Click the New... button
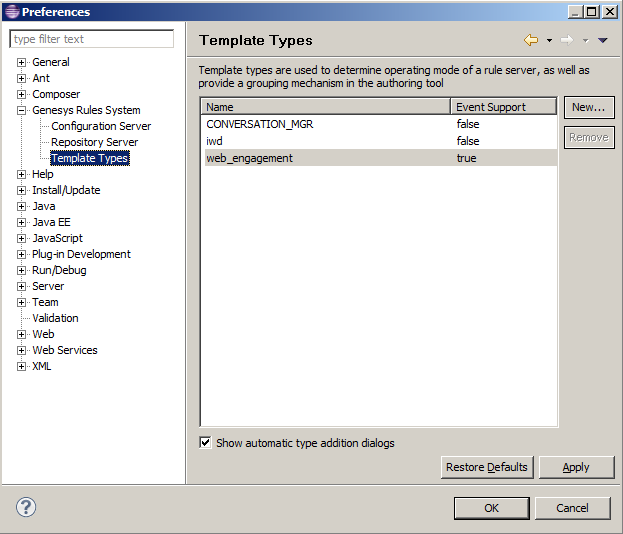 click(x=589, y=107)
